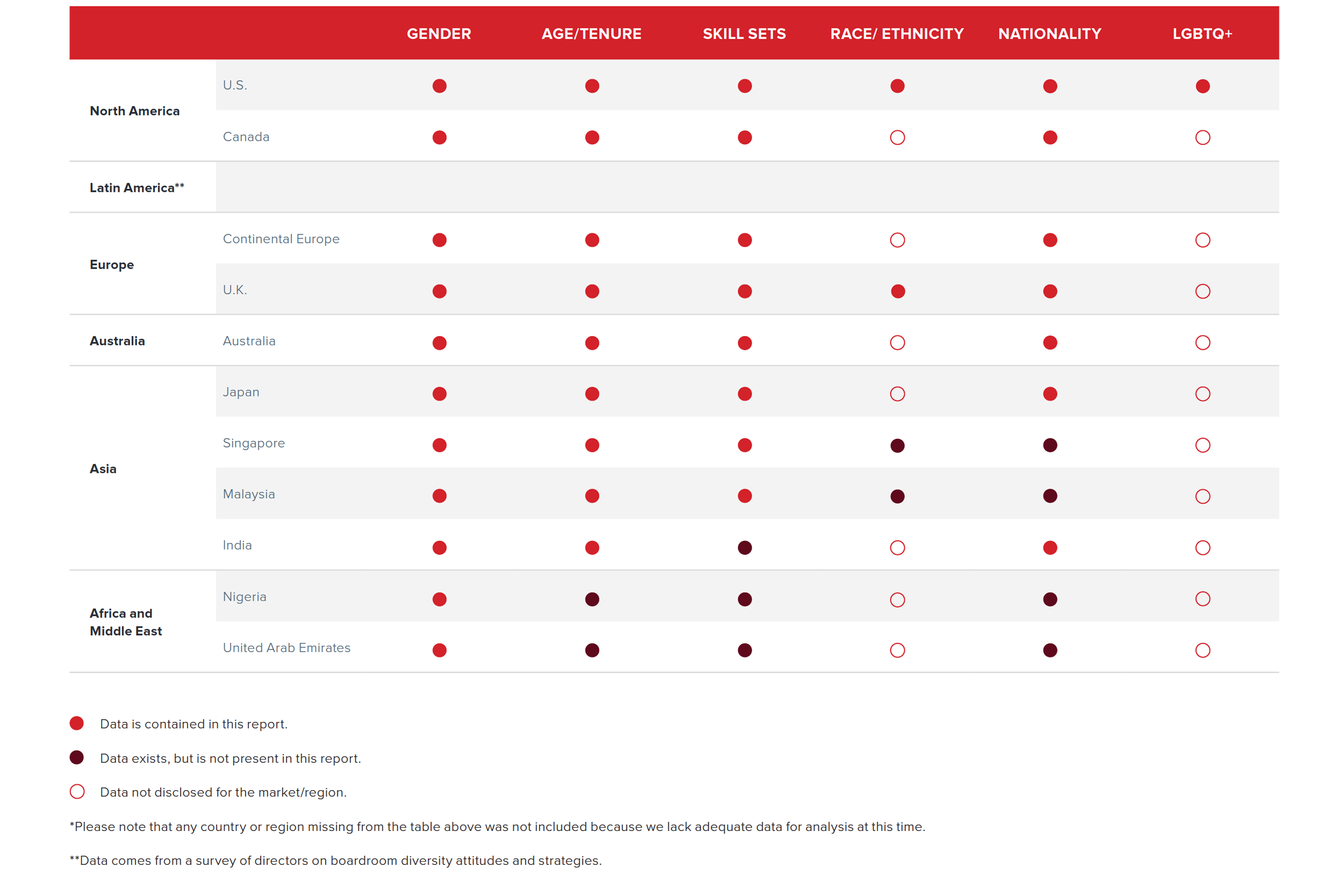Click the Africa and Middle East label
This screenshot has height=896, width=1330.
point(125,622)
